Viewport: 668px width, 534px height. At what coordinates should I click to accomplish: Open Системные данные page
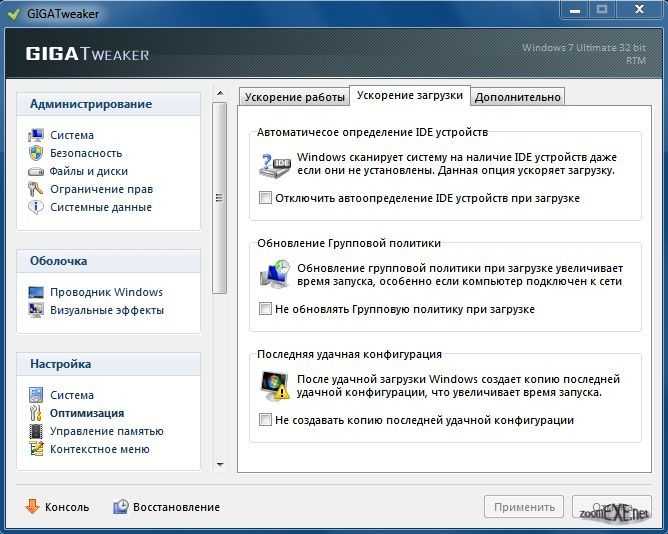point(101,207)
